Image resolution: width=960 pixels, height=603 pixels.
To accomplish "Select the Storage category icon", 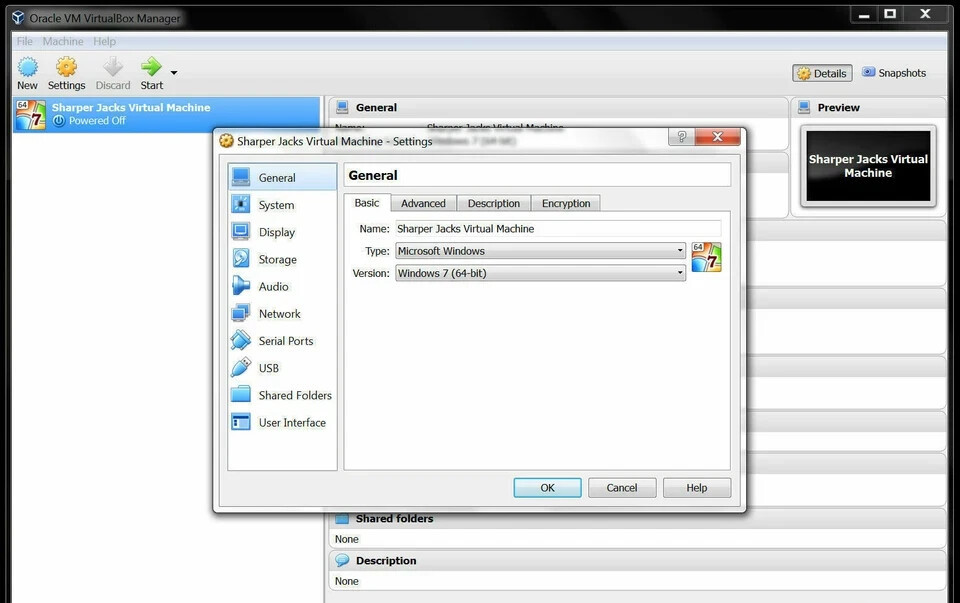I will pos(241,258).
